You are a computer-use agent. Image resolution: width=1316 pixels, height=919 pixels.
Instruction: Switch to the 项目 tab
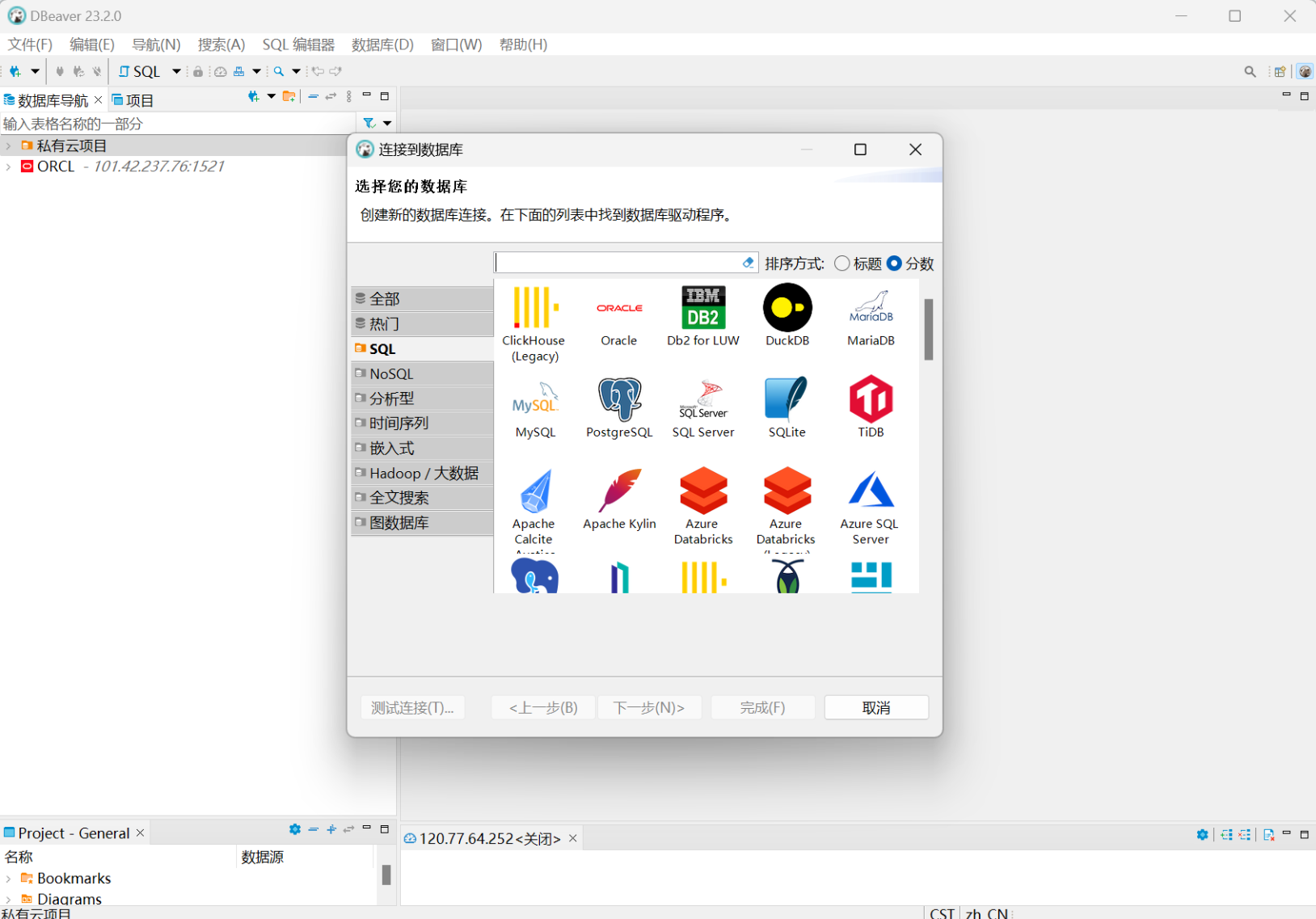coord(133,100)
